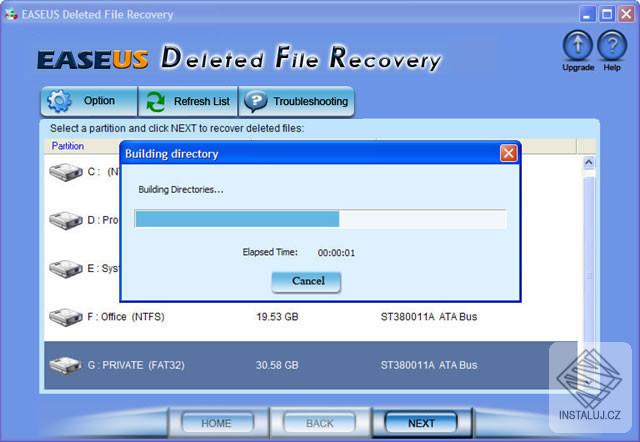This screenshot has width=640, height=442.
Task: Maximize the EASEUS window
Action: [x=607, y=15]
